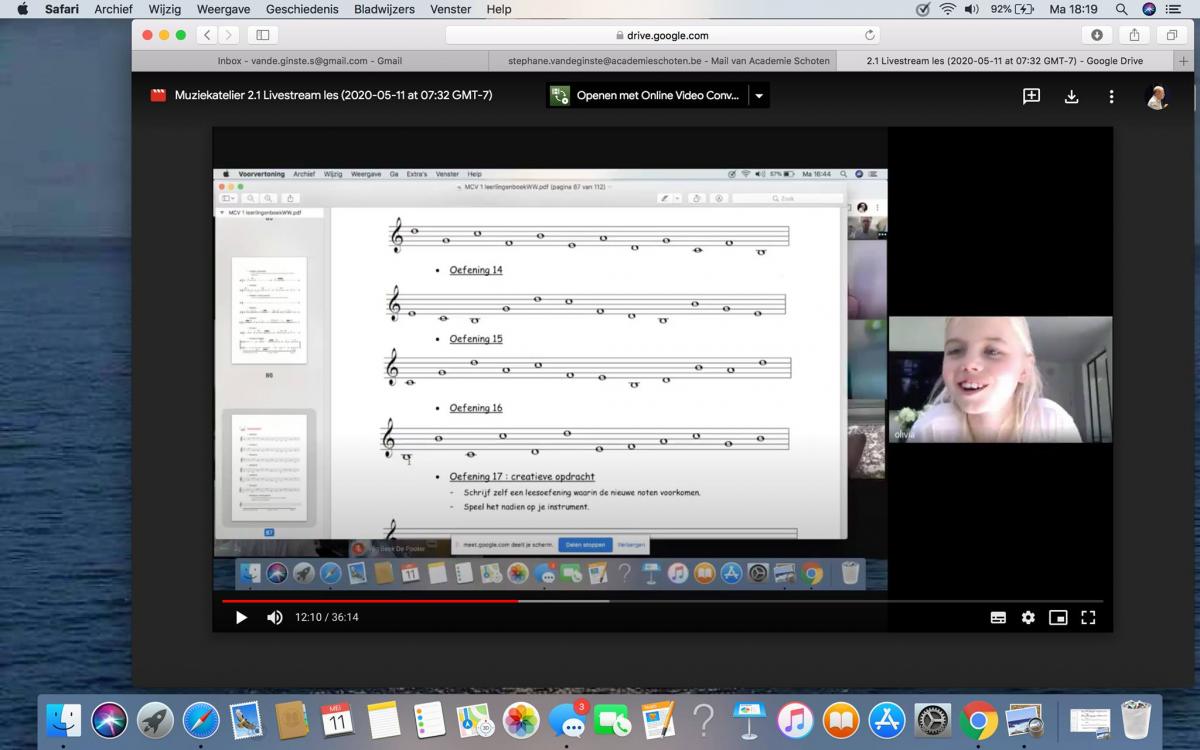Open video settings gear

(1028, 618)
